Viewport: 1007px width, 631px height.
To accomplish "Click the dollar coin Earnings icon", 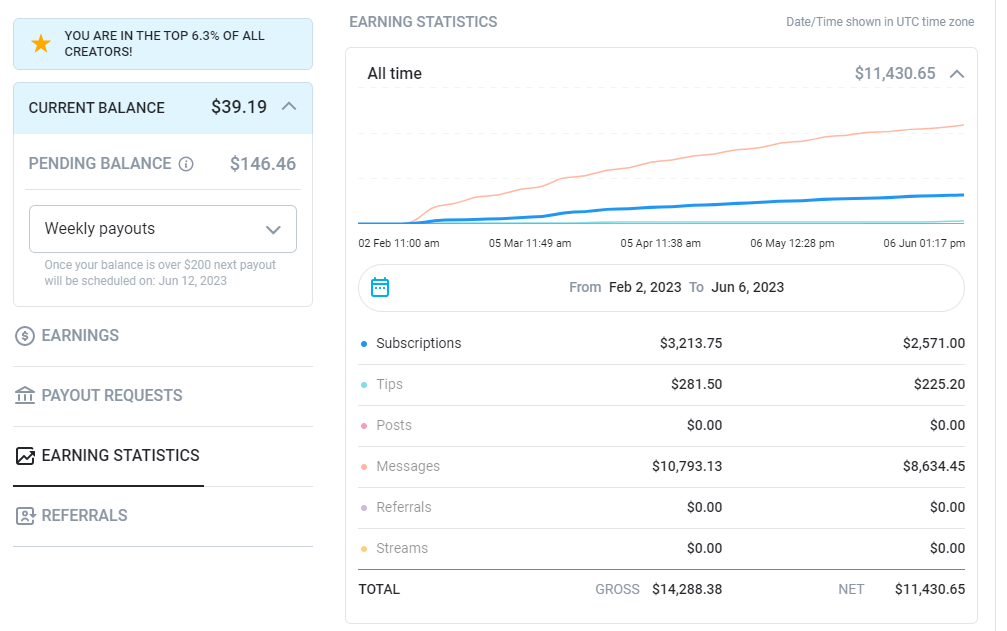I will click(x=25, y=336).
